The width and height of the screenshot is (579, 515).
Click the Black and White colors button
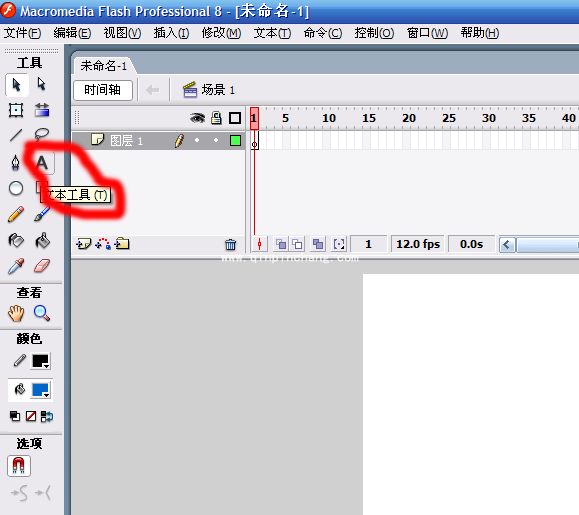(x=14, y=416)
